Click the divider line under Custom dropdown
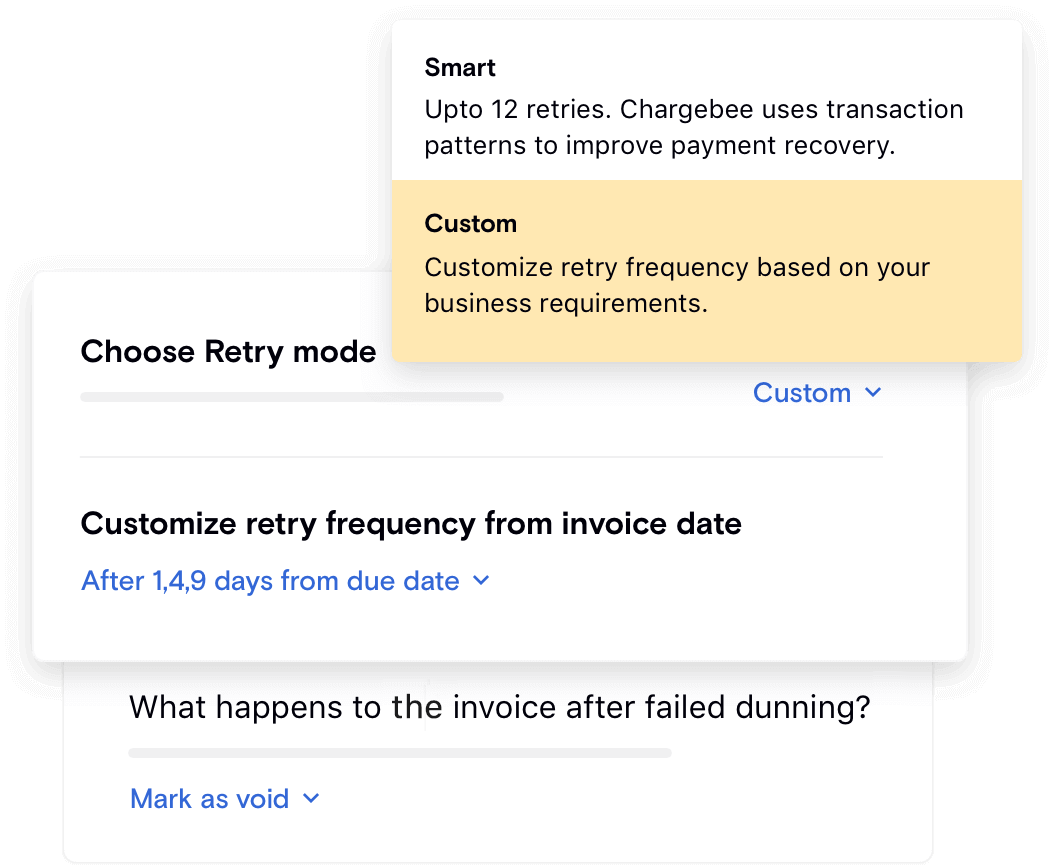1054x866 pixels. (480, 457)
